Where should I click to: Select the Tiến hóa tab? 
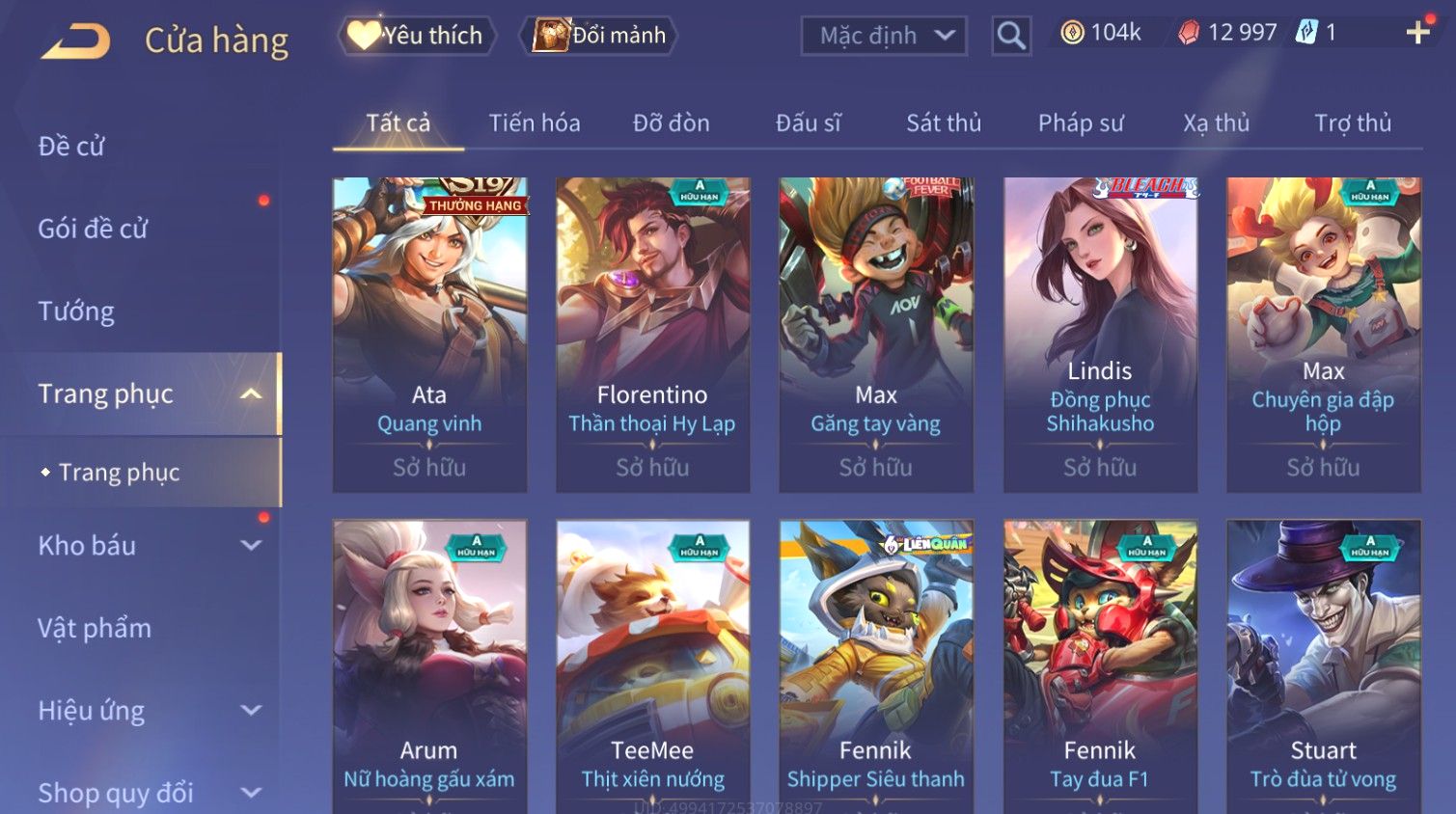coord(535,123)
